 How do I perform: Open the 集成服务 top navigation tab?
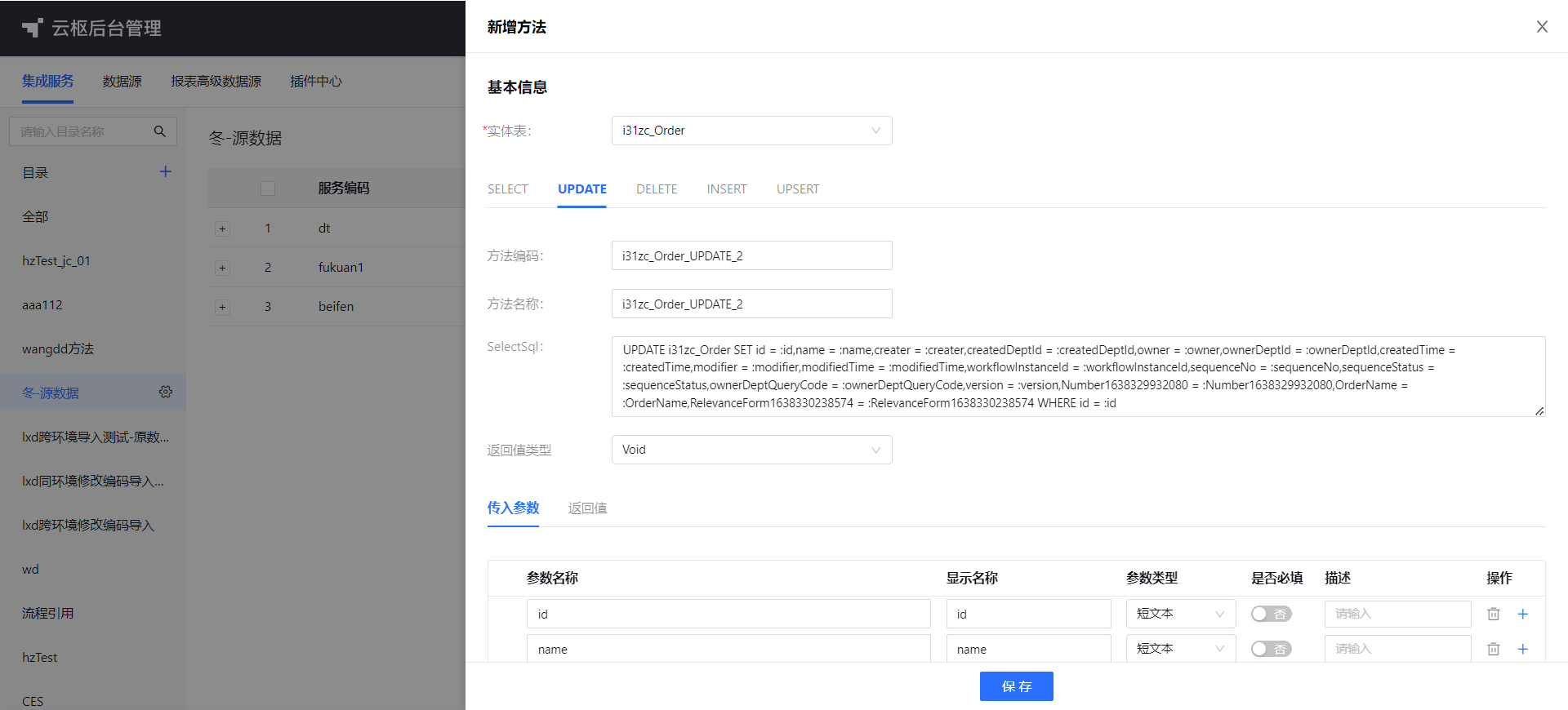pyautogui.click(x=47, y=81)
